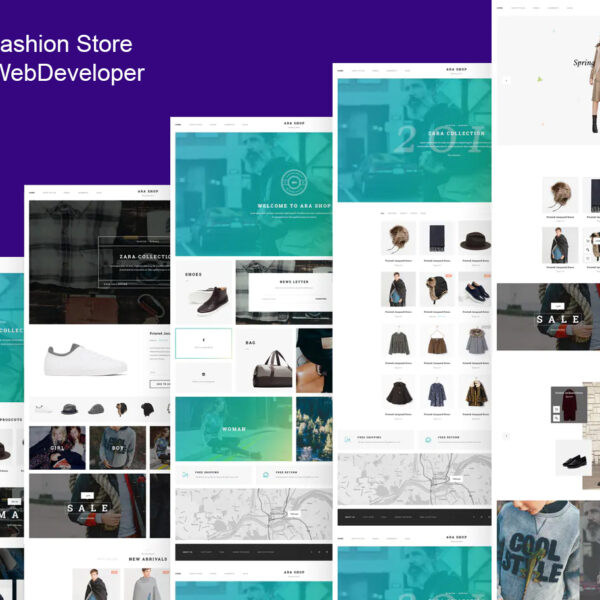Click the navy sneakers product image
Screen dimensions: 600x600
[475, 290]
